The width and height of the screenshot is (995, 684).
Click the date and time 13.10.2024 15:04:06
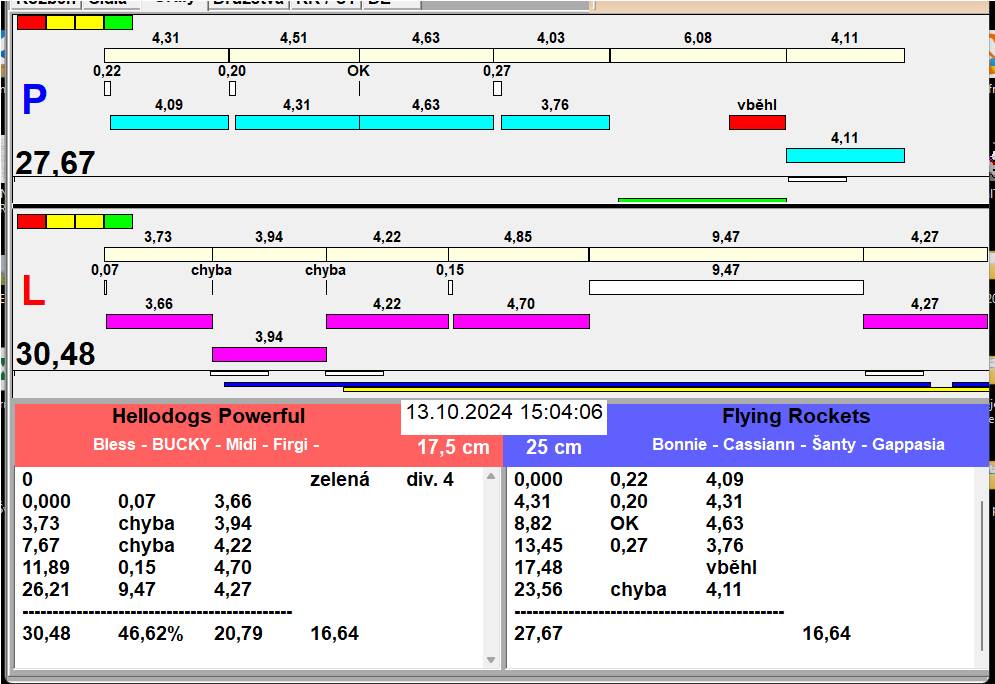tap(504, 412)
